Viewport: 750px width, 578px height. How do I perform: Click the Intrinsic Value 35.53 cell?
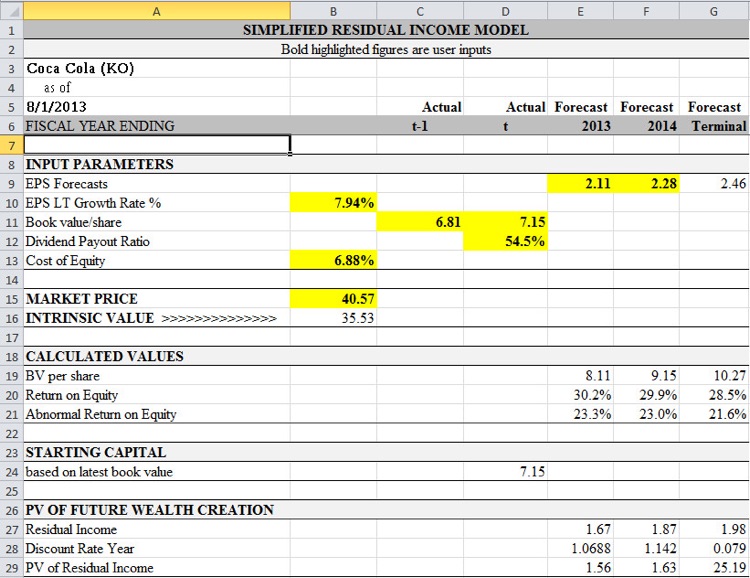pyautogui.click(x=333, y=318)
